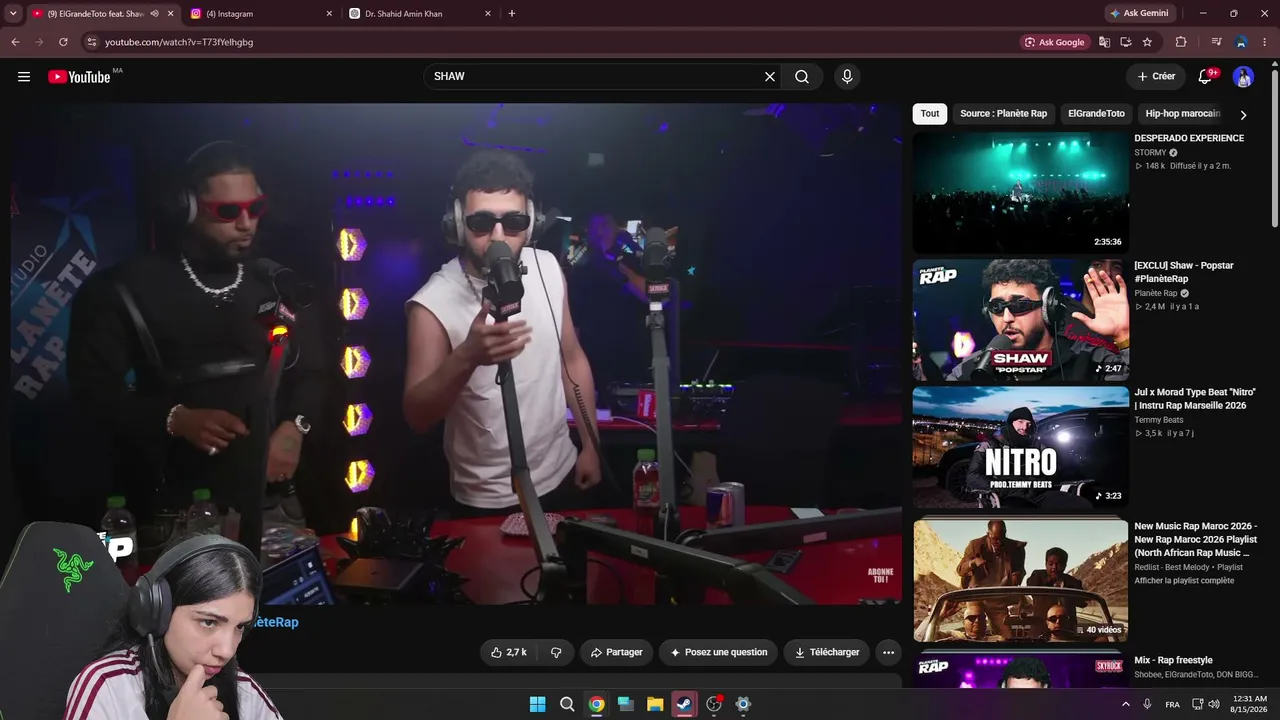Click the browser address bar URL
This screenshot has height=720, width=1280.
point(179,42)
